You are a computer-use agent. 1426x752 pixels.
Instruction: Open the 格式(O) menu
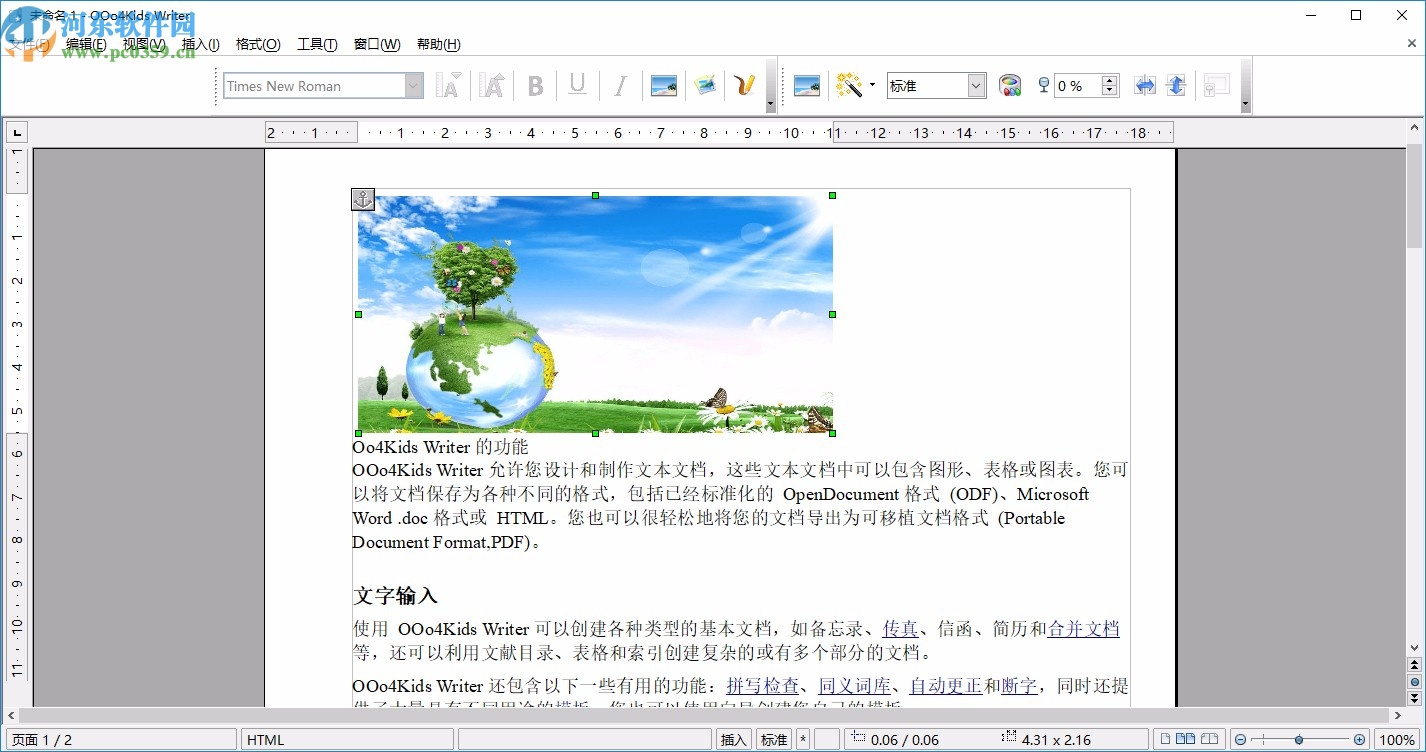tap(258, 44)
